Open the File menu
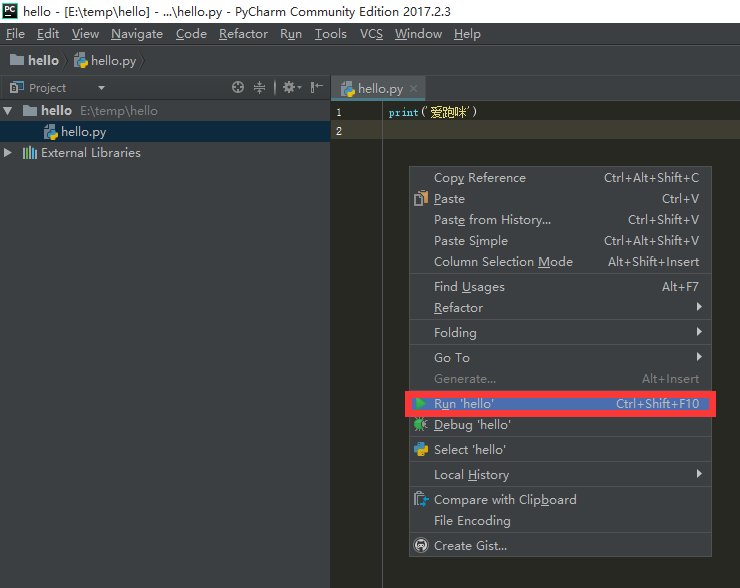 click(x=15, y=34)
